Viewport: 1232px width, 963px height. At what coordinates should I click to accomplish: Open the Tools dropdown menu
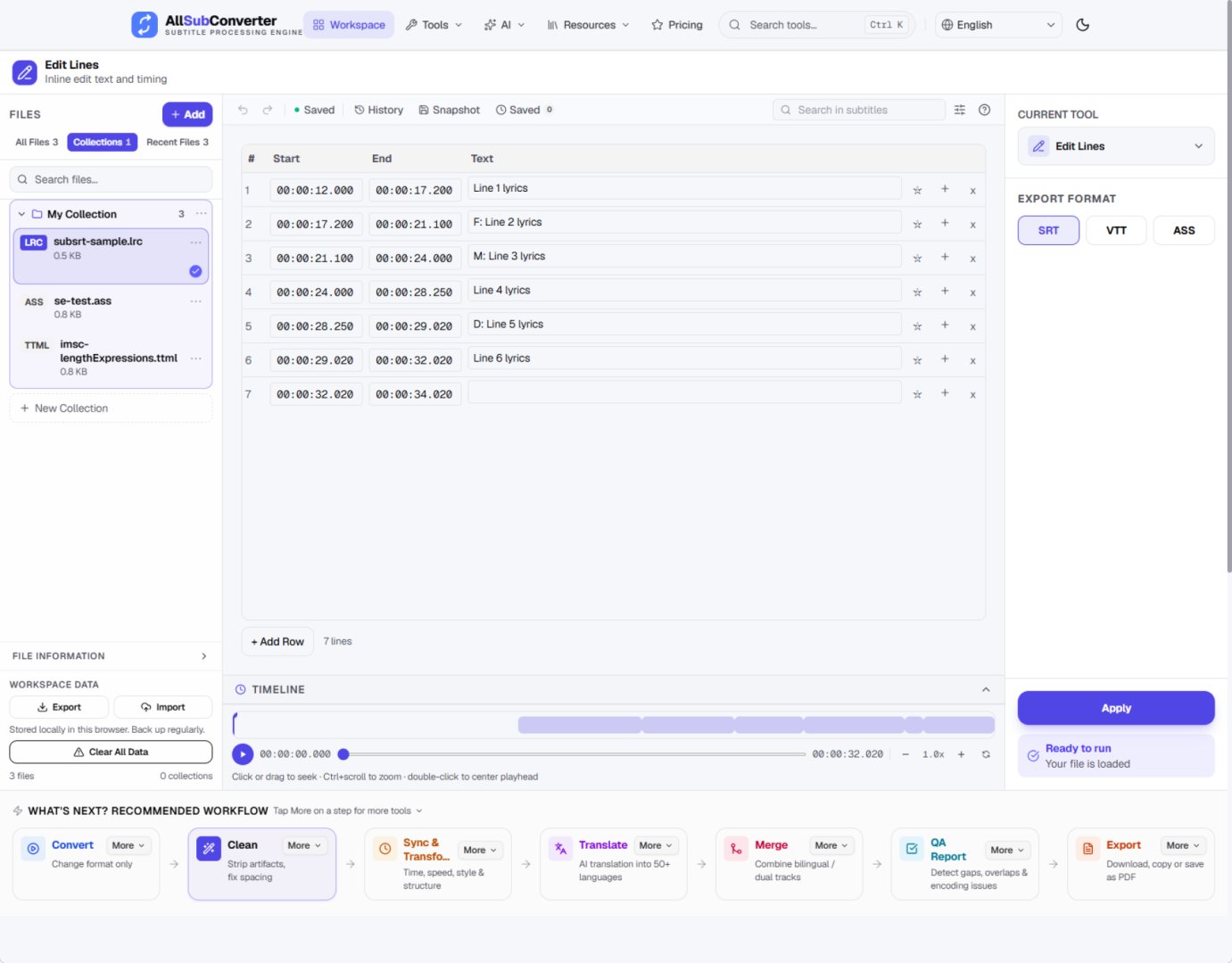tap(434, 25)
